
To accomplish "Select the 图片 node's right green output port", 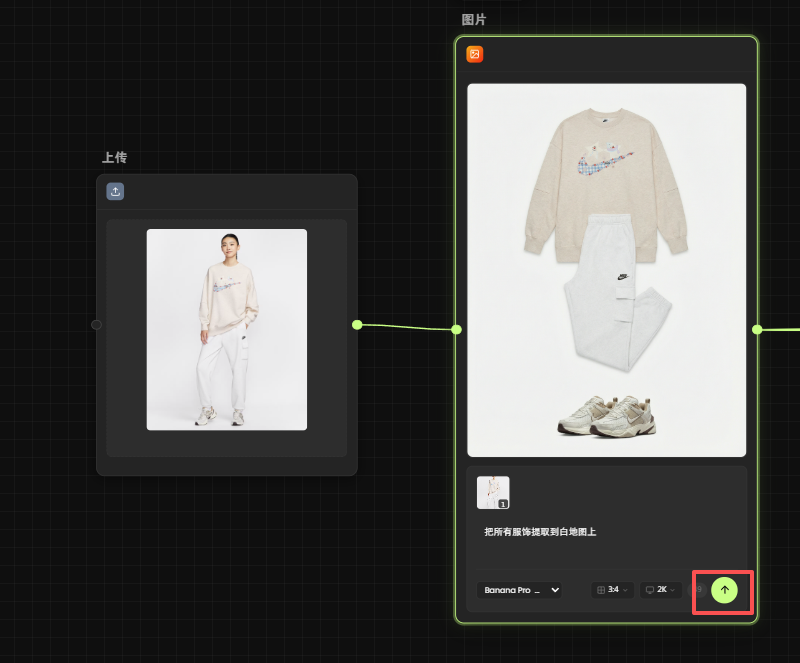I will [x=757, y=329].
